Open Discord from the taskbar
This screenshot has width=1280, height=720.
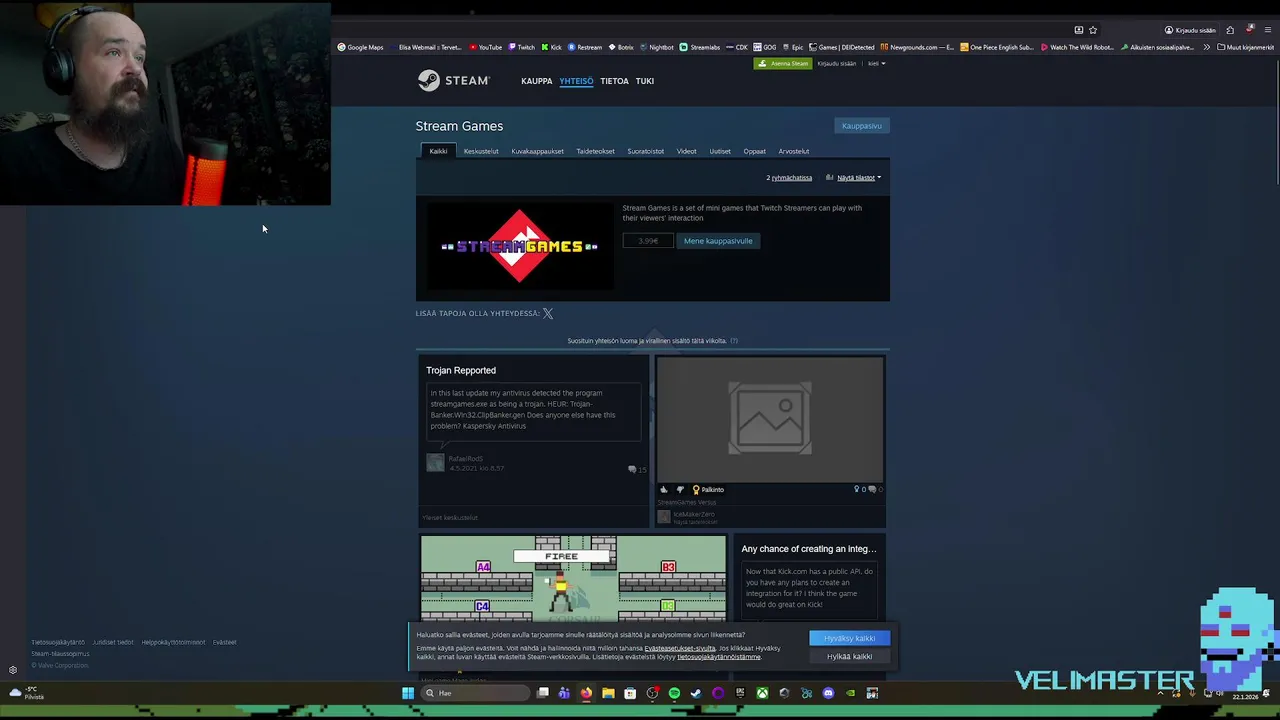(828, 693)
